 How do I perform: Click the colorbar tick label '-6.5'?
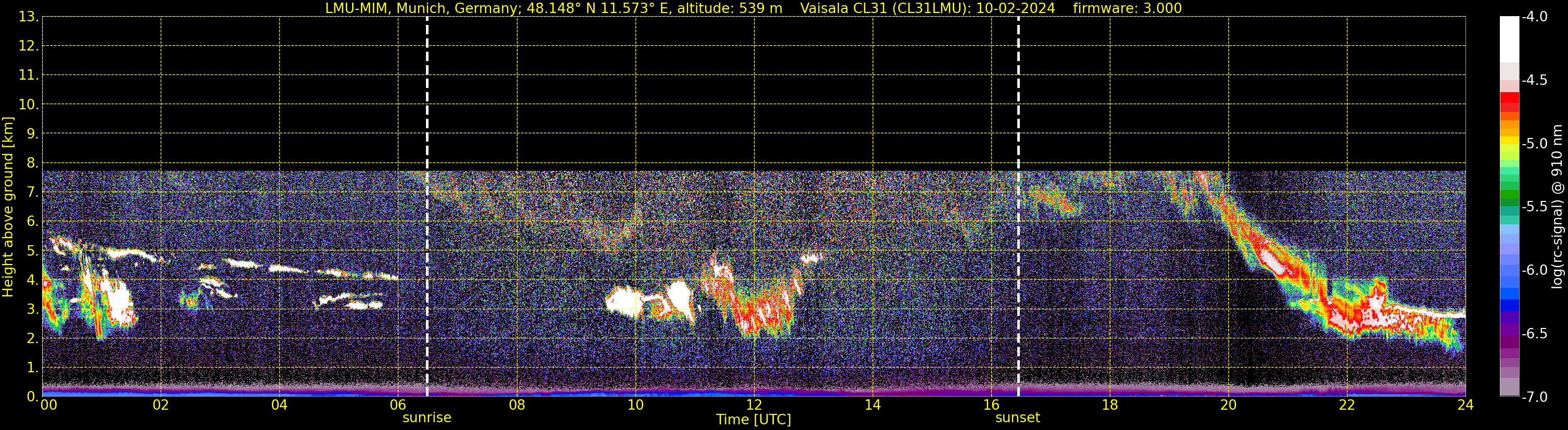1535,334
